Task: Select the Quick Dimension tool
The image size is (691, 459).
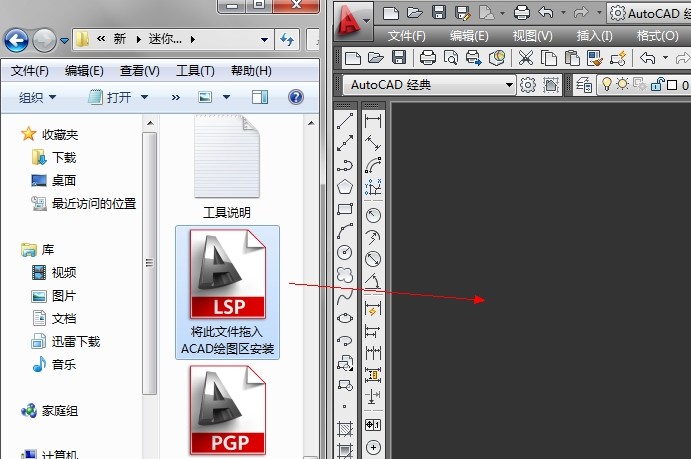Action: point(373,308)
